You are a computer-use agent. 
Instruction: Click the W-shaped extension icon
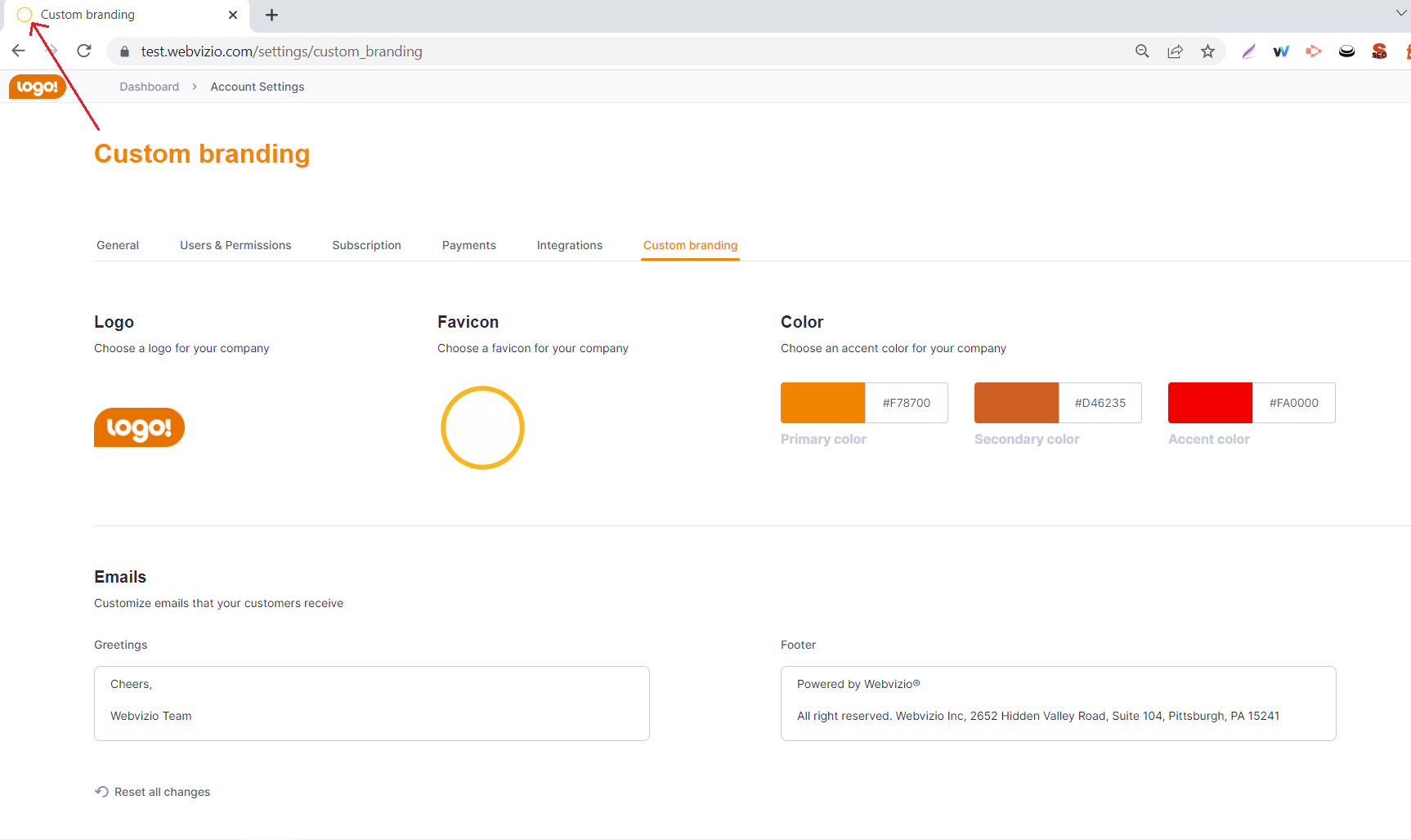(1281, 51)
